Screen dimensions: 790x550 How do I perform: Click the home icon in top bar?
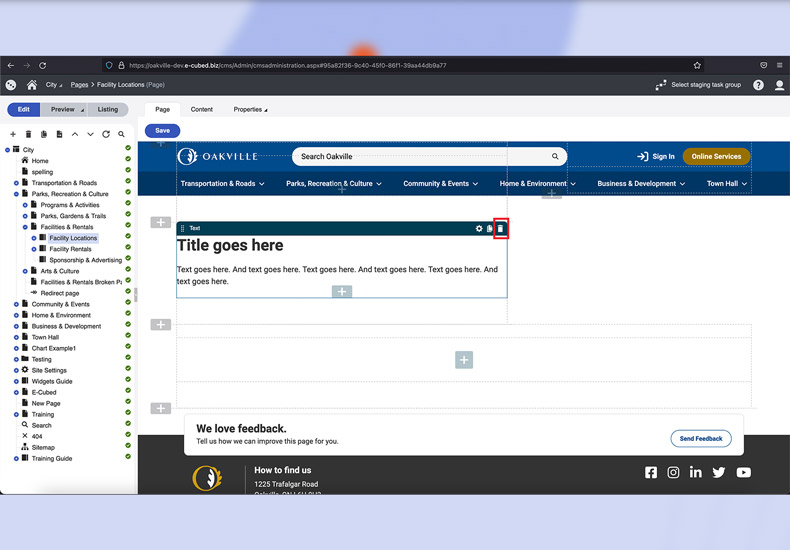[32, 85]
